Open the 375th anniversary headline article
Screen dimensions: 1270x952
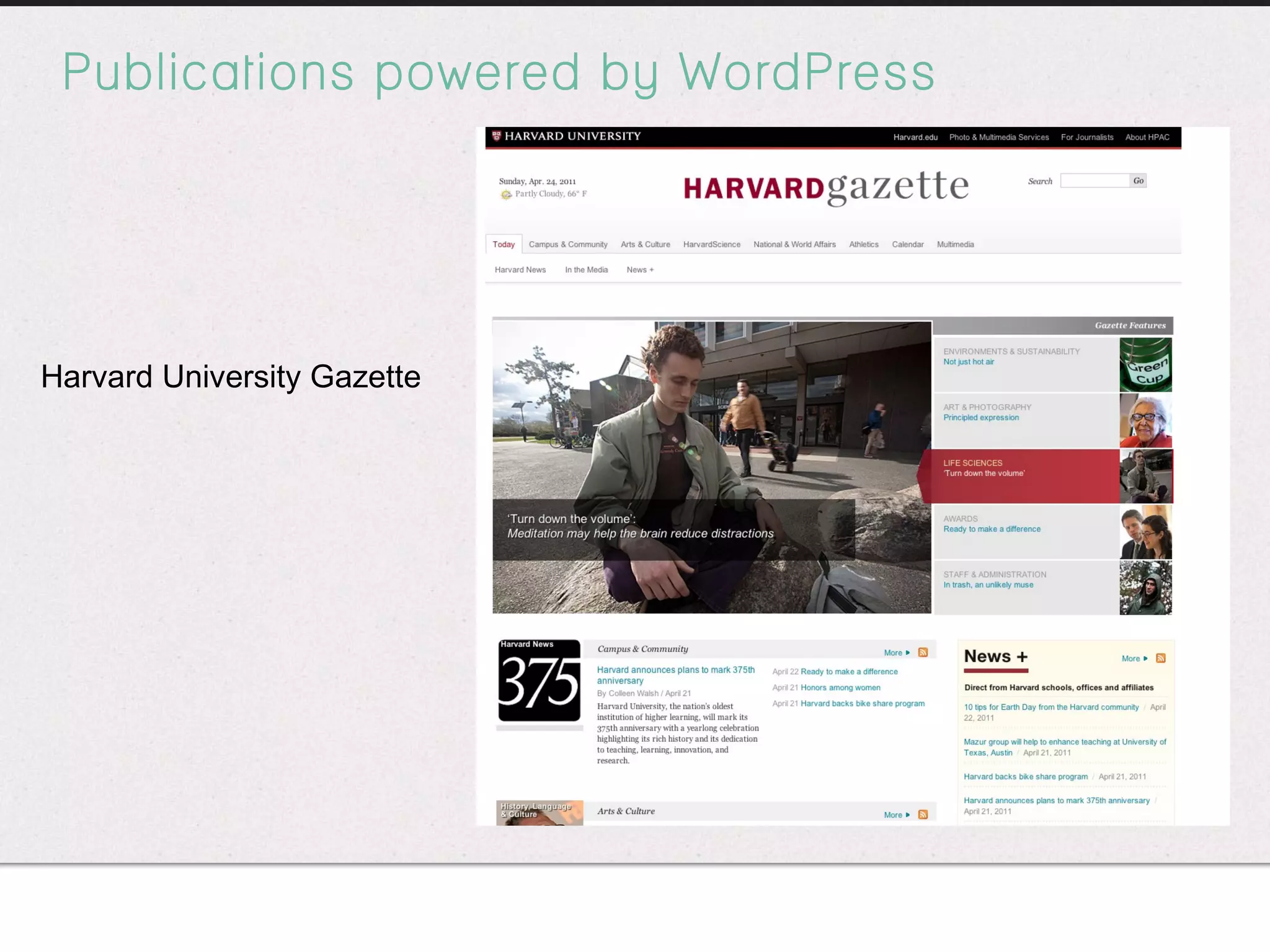676,675
